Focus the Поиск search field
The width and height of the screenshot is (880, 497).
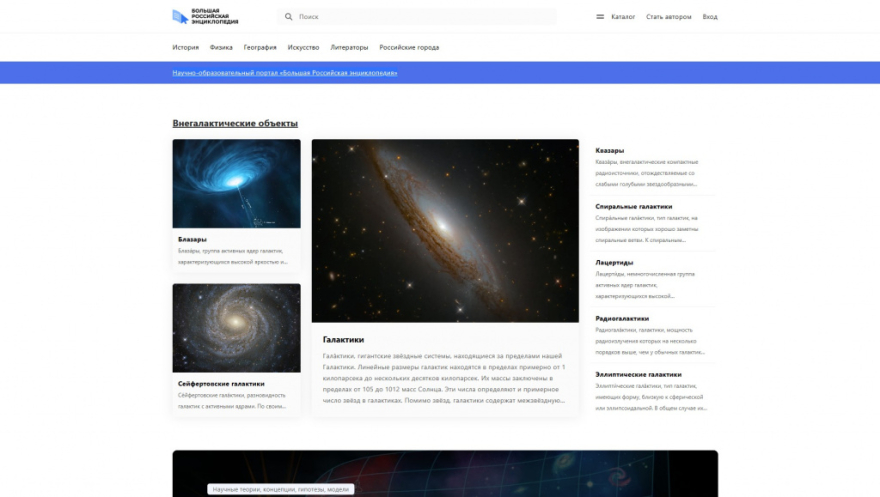416,17
